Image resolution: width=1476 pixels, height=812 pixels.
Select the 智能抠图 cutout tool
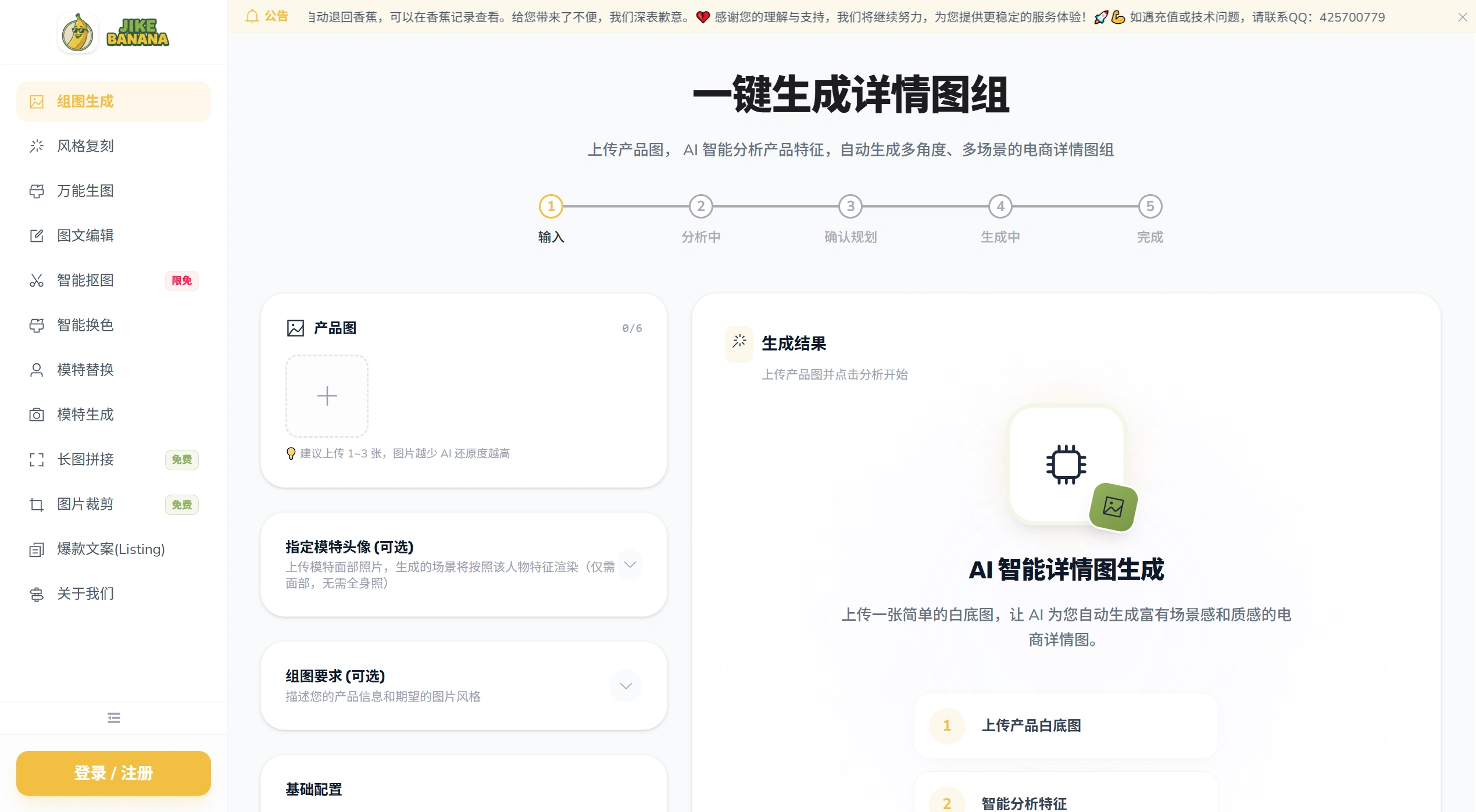tap(85, 281)
